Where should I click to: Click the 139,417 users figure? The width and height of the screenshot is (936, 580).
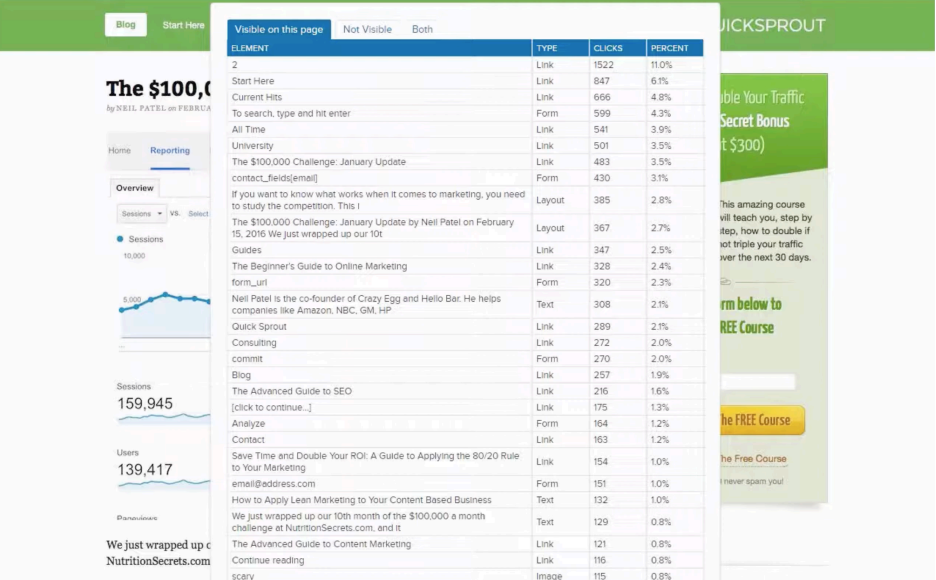pos(145,470)
